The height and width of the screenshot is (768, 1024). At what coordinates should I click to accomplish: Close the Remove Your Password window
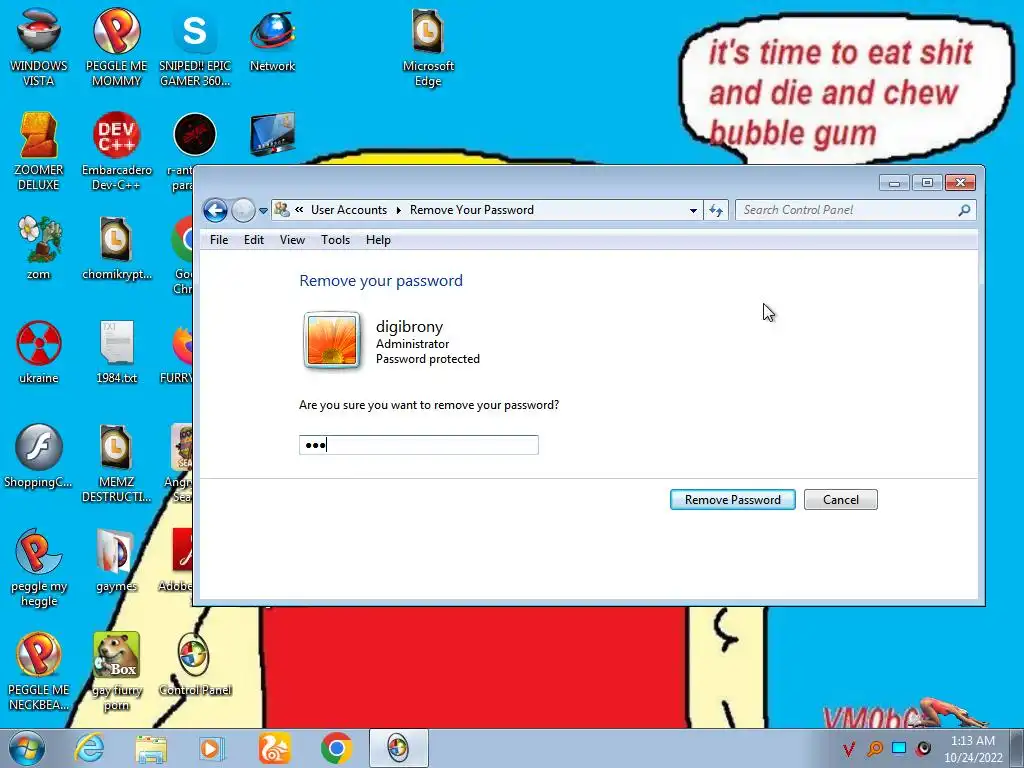960,183
